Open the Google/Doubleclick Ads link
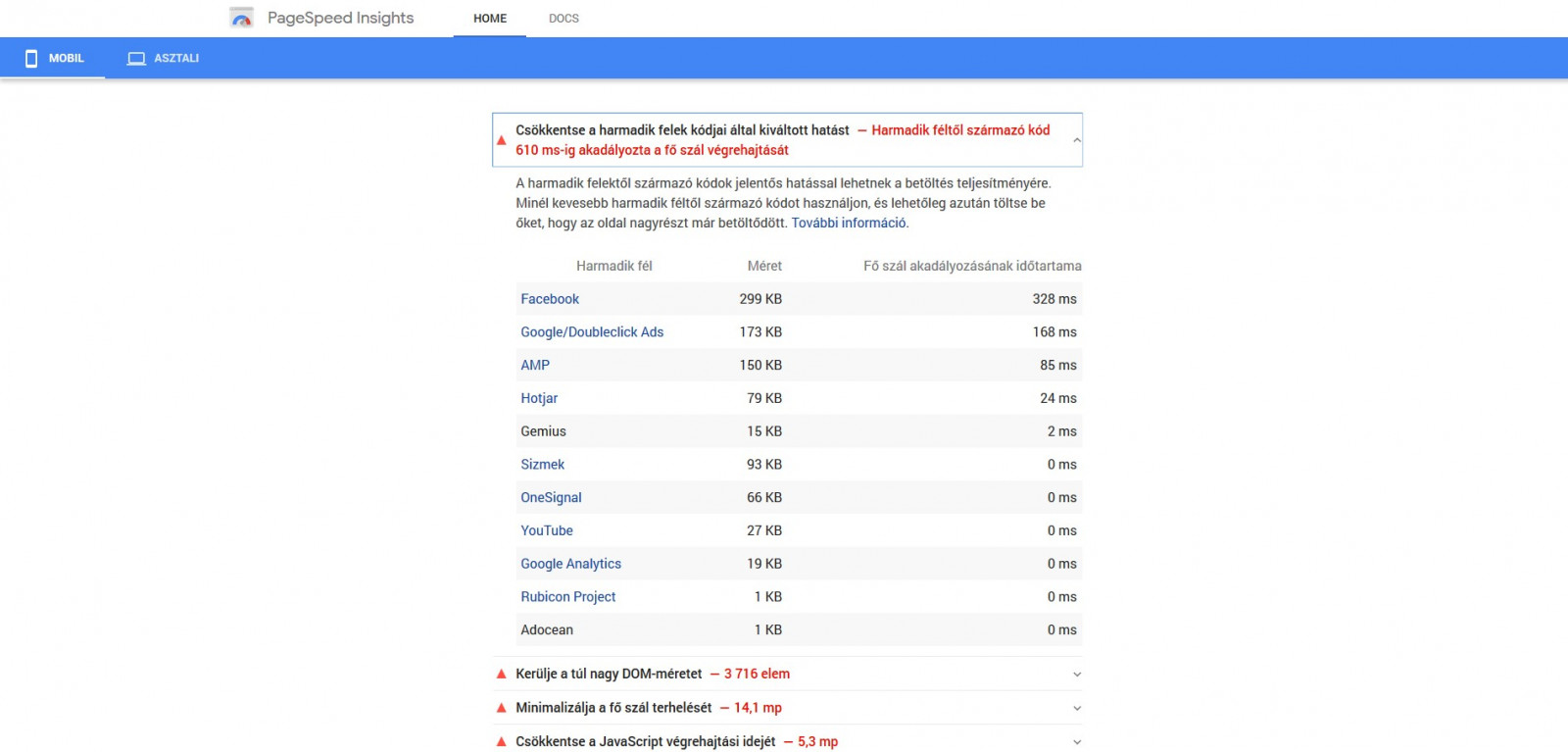The image size is (1568, 752). point(592,332)
